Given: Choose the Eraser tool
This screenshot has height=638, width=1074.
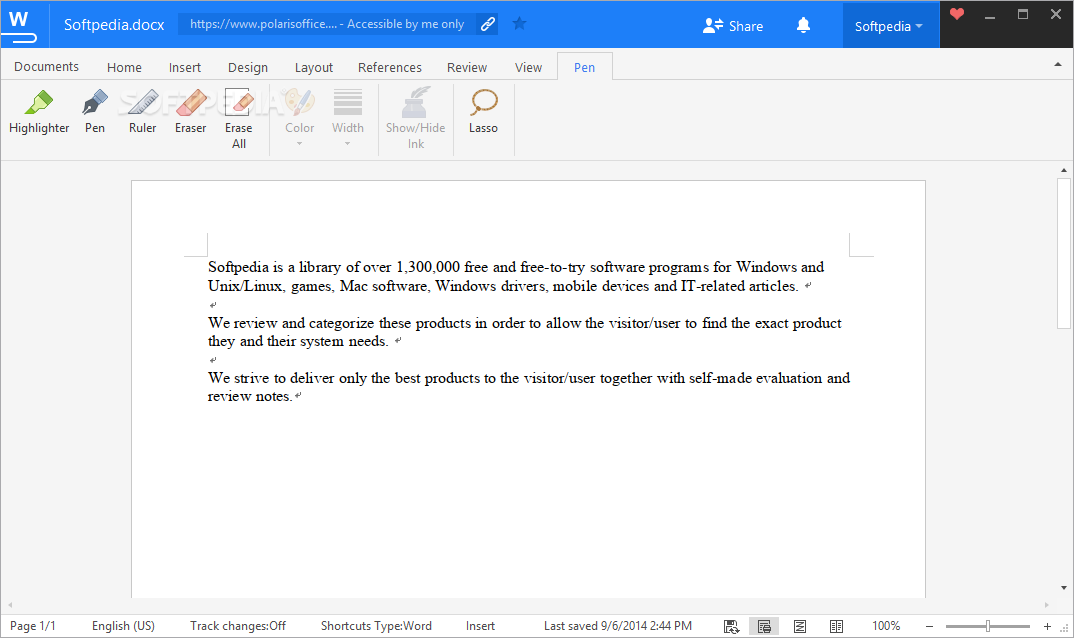Looking at the screenshot, I should [190, 112].
